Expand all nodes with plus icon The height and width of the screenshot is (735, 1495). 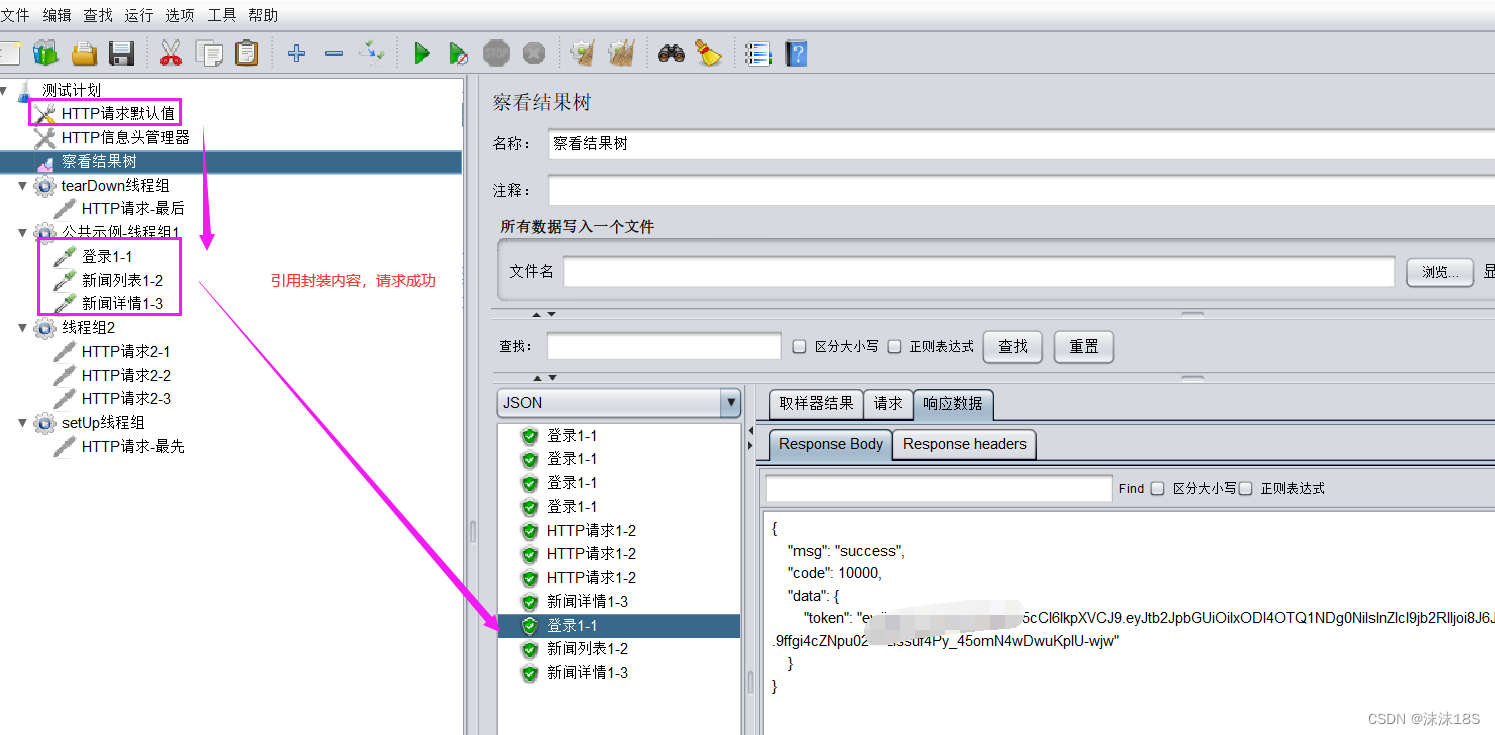pos(296,53)
